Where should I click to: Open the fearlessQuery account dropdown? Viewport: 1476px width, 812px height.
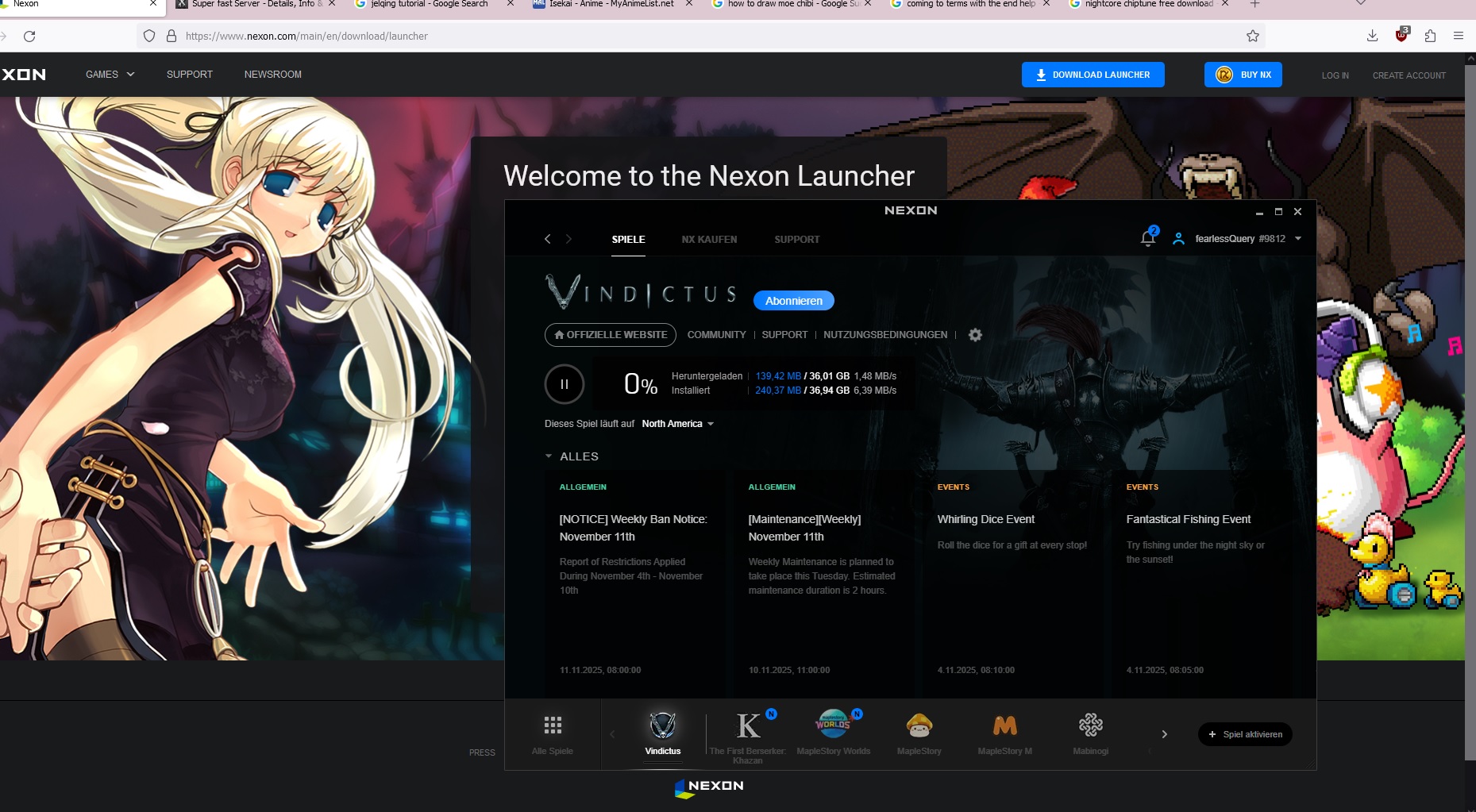[1297, 239]
